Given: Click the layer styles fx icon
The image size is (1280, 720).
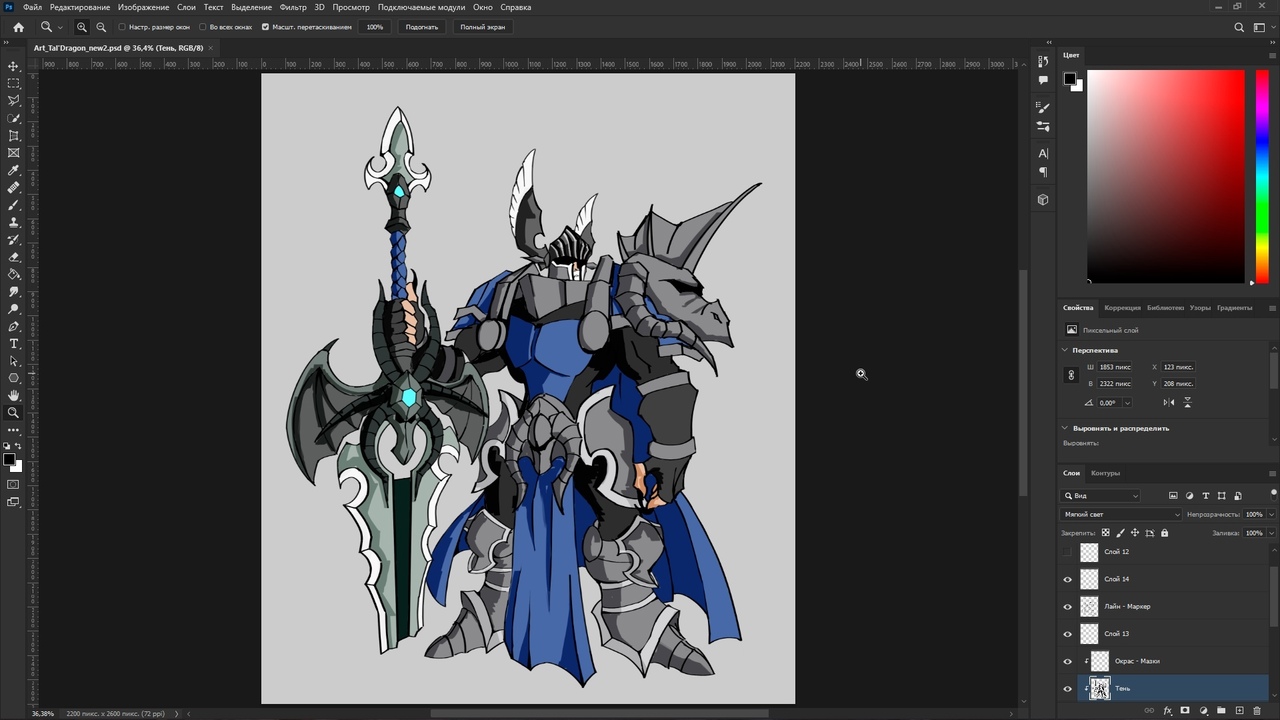Looking at the screenshot, I should click(1167, 711).
